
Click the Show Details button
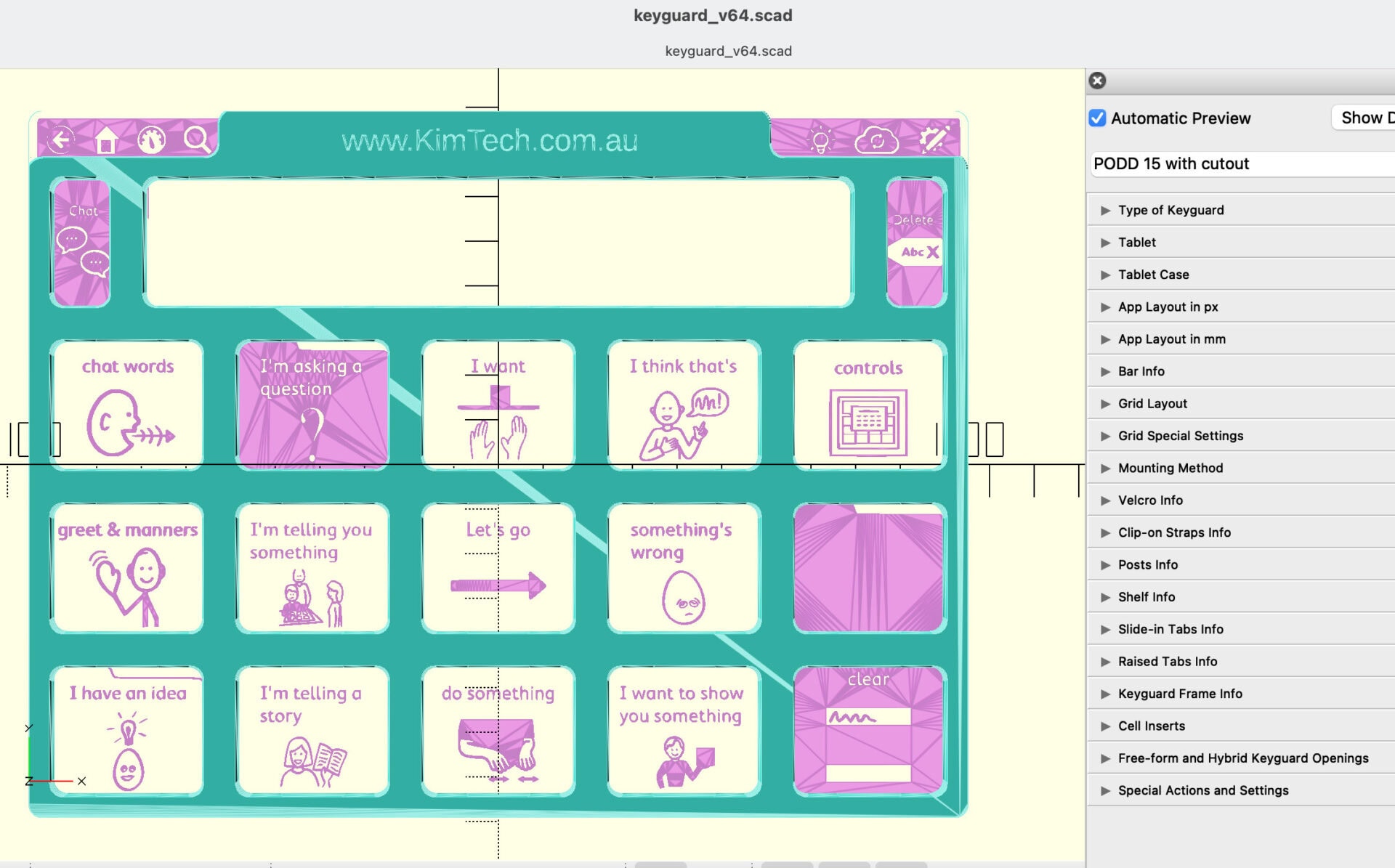(1364, 118)
